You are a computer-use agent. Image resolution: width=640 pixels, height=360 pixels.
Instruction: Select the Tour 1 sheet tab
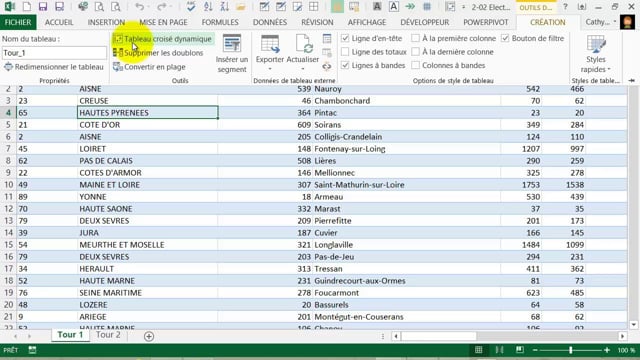[70, 335]
